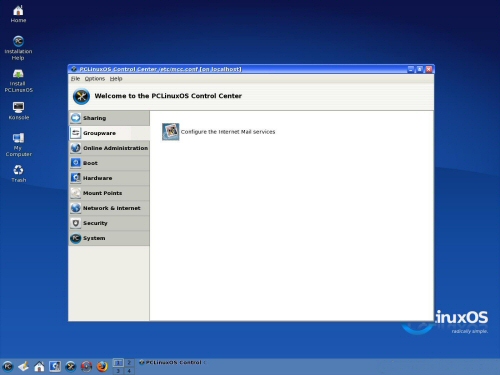Maximize the Control Center window
This screenshot has width=500, height=375.
tap(420, 69)
